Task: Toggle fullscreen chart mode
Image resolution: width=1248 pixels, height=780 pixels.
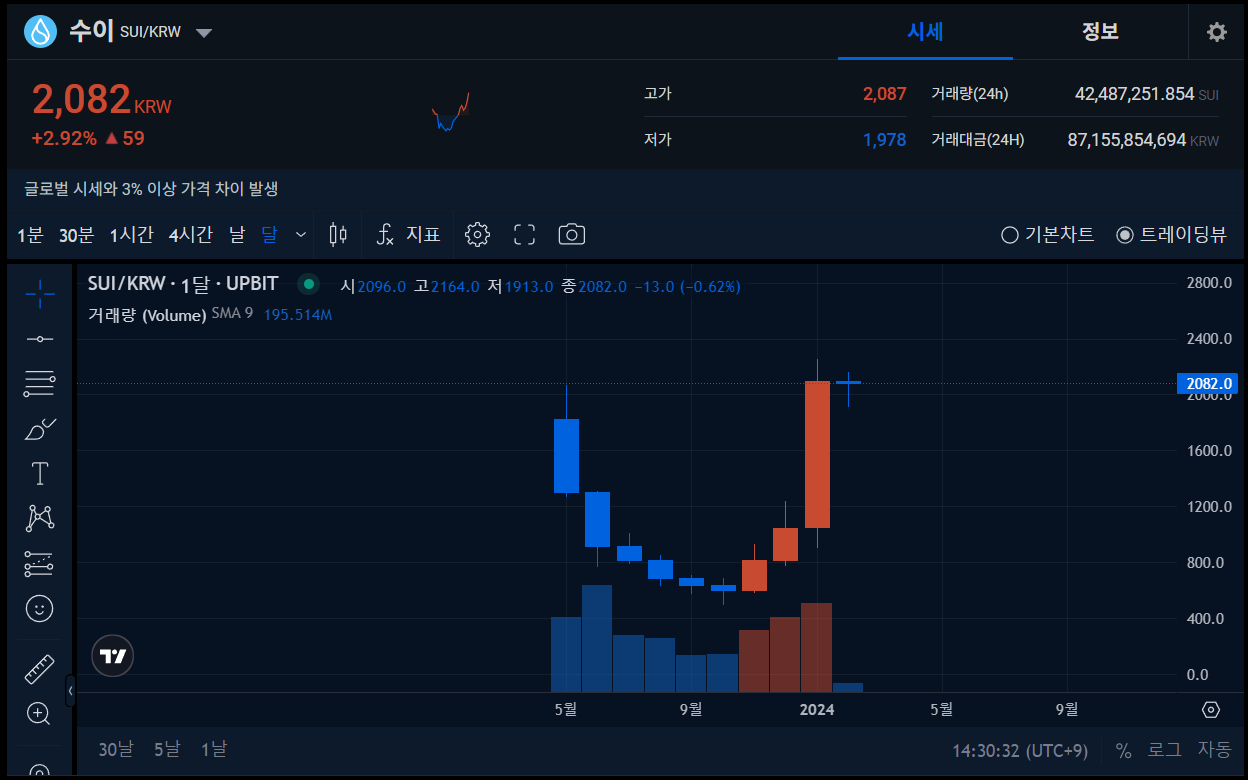Action: pyautogui.click(x=524, y=235)
